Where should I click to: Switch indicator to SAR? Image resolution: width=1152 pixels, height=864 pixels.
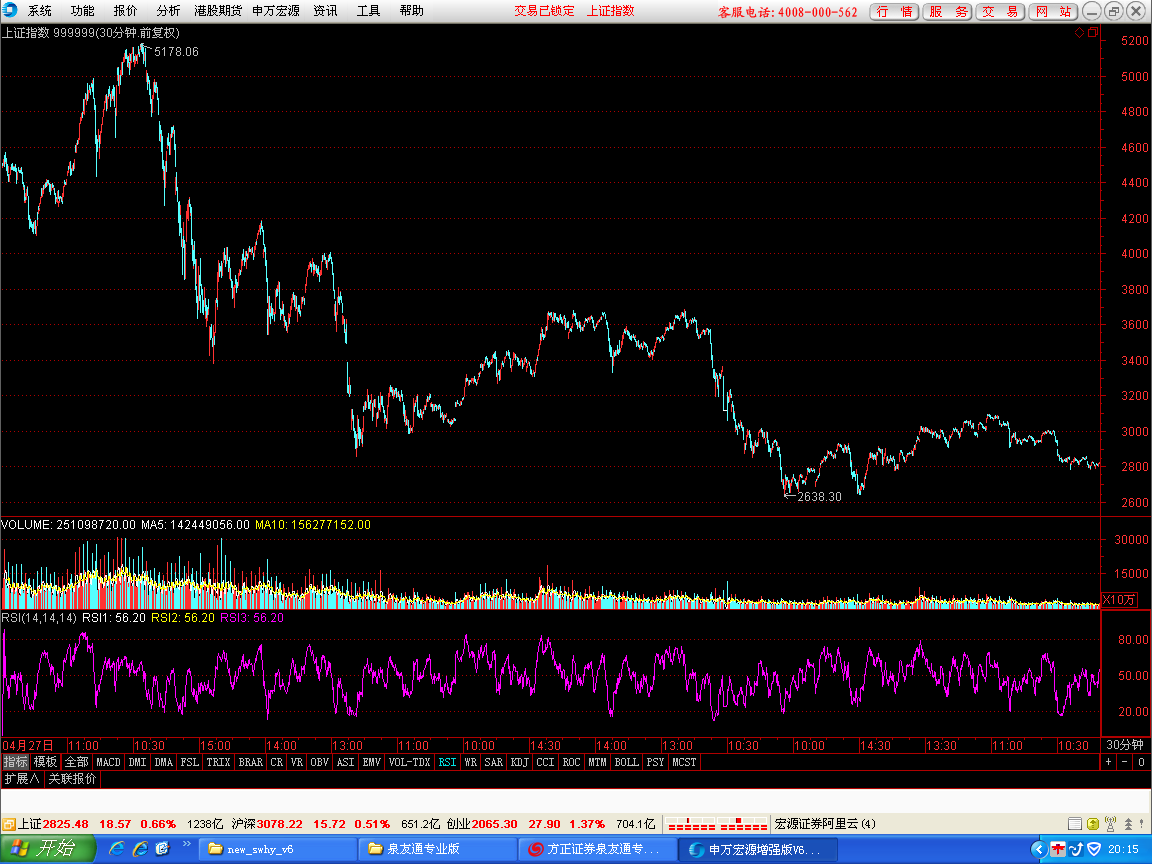pos(494,762)
